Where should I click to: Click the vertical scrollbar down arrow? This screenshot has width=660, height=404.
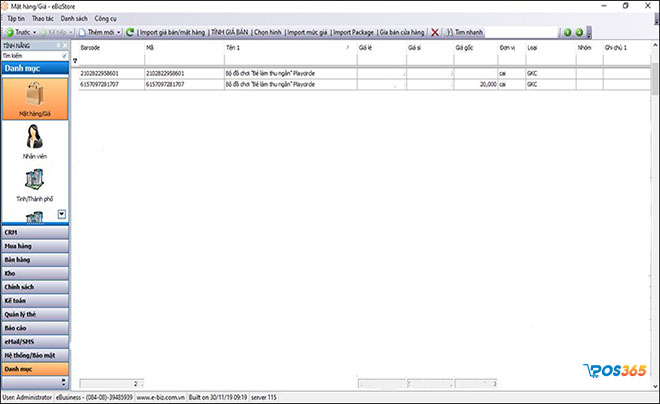(x=655, y=386)
